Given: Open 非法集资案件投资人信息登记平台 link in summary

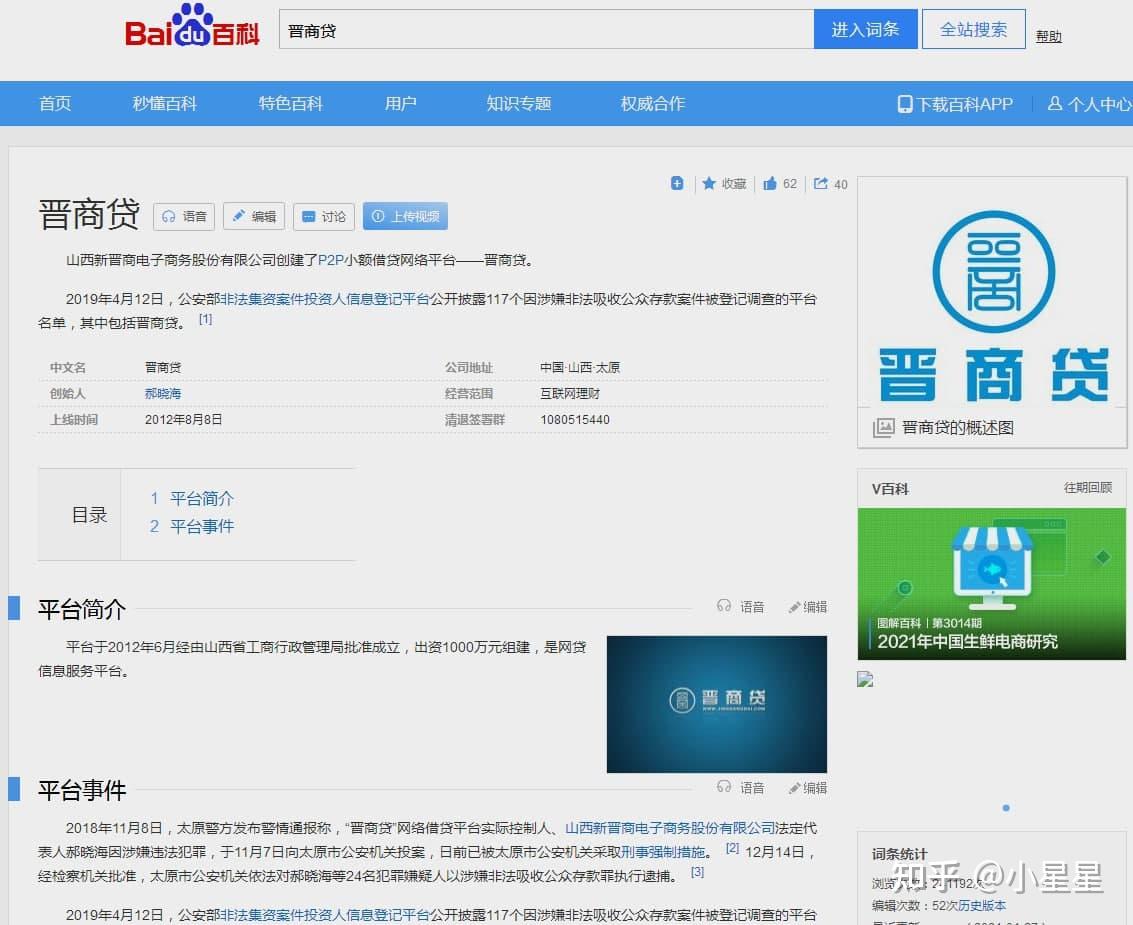Looking at the screenshot, I should (x=325, y=299).
